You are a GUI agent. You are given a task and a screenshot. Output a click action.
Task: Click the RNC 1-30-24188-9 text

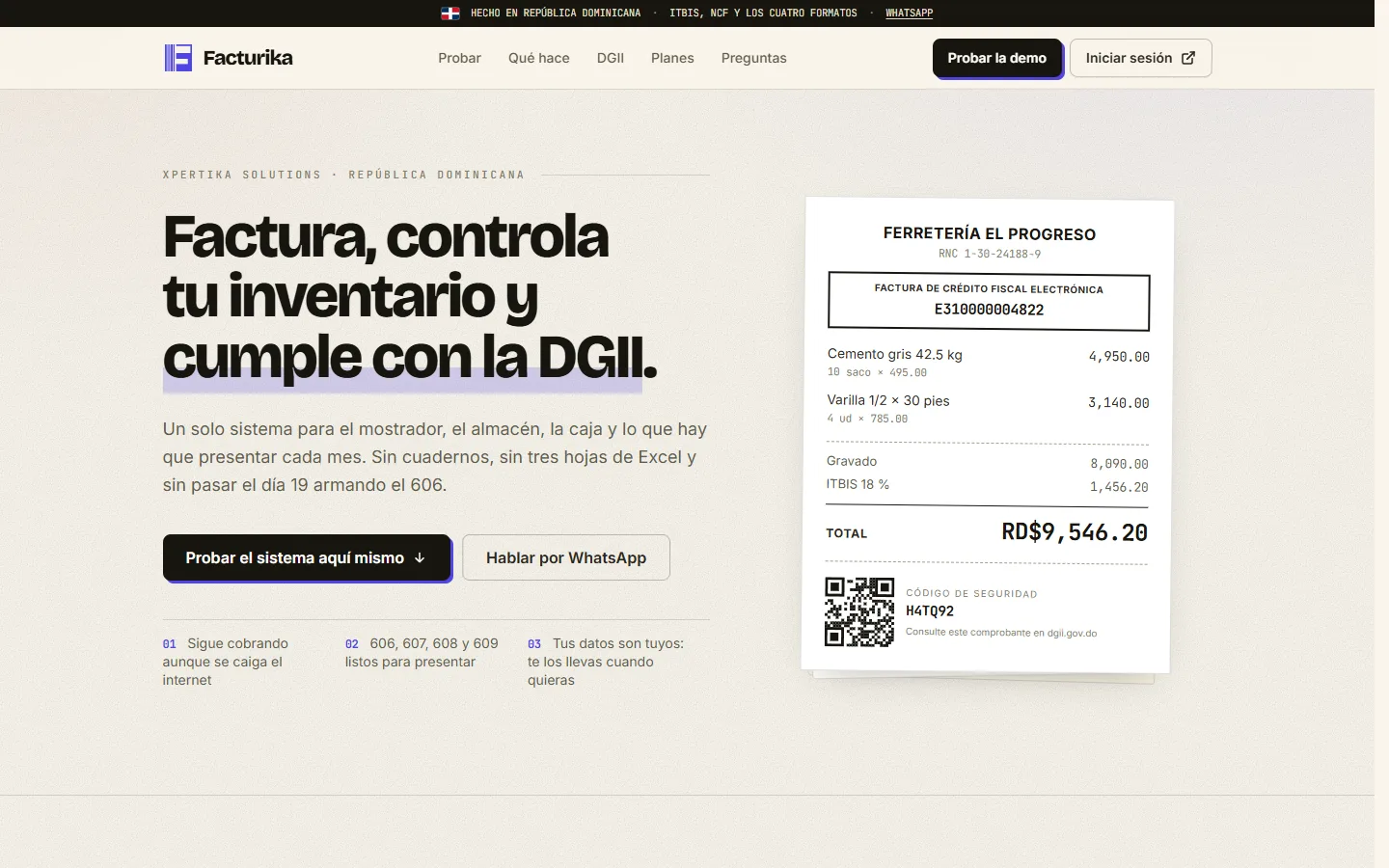click(x=990, y=254)
